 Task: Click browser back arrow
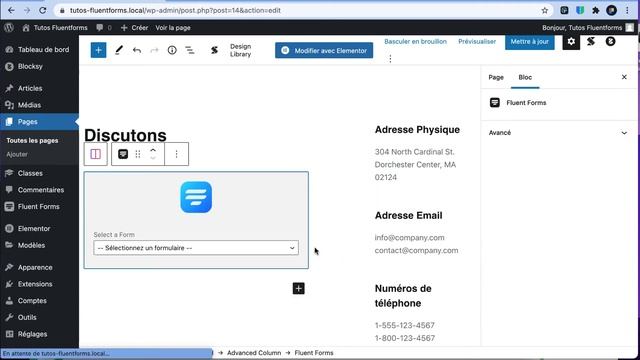coord(11,11)
